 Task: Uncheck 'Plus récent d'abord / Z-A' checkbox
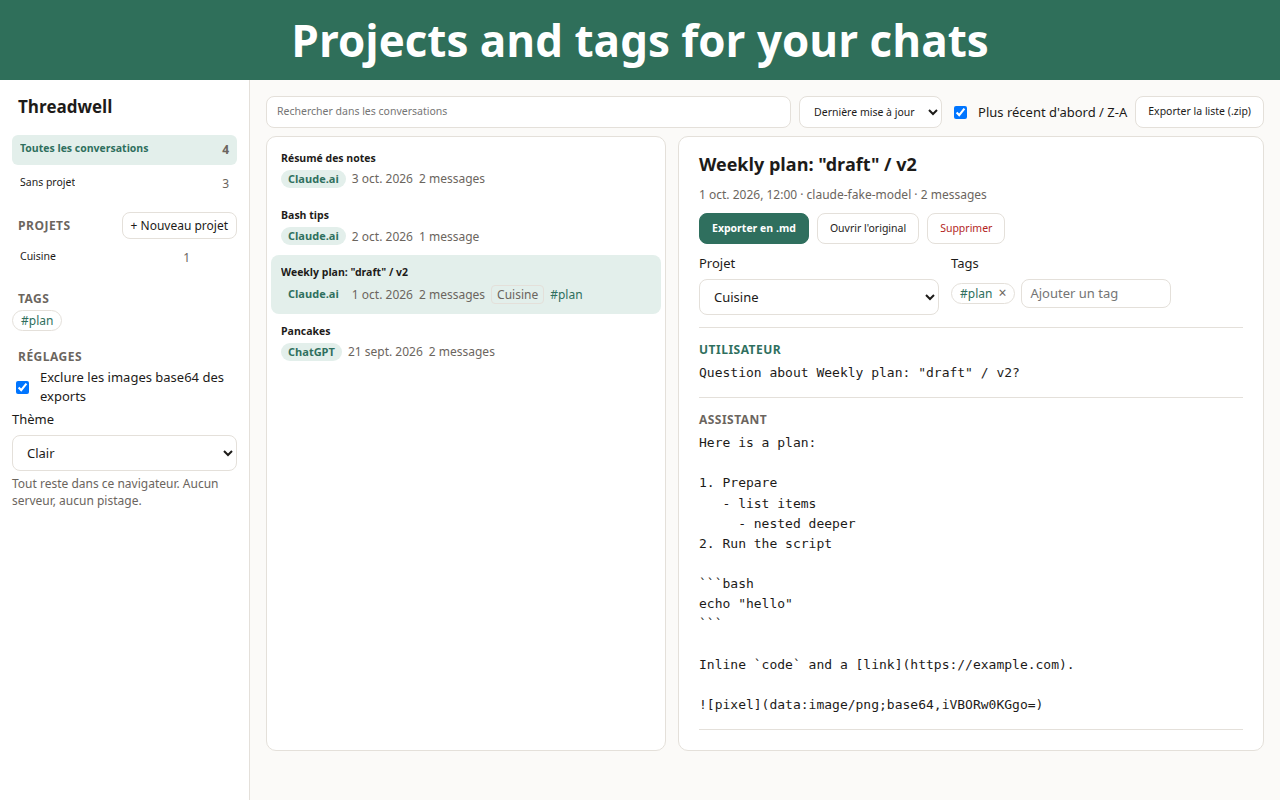pos(961,112)
